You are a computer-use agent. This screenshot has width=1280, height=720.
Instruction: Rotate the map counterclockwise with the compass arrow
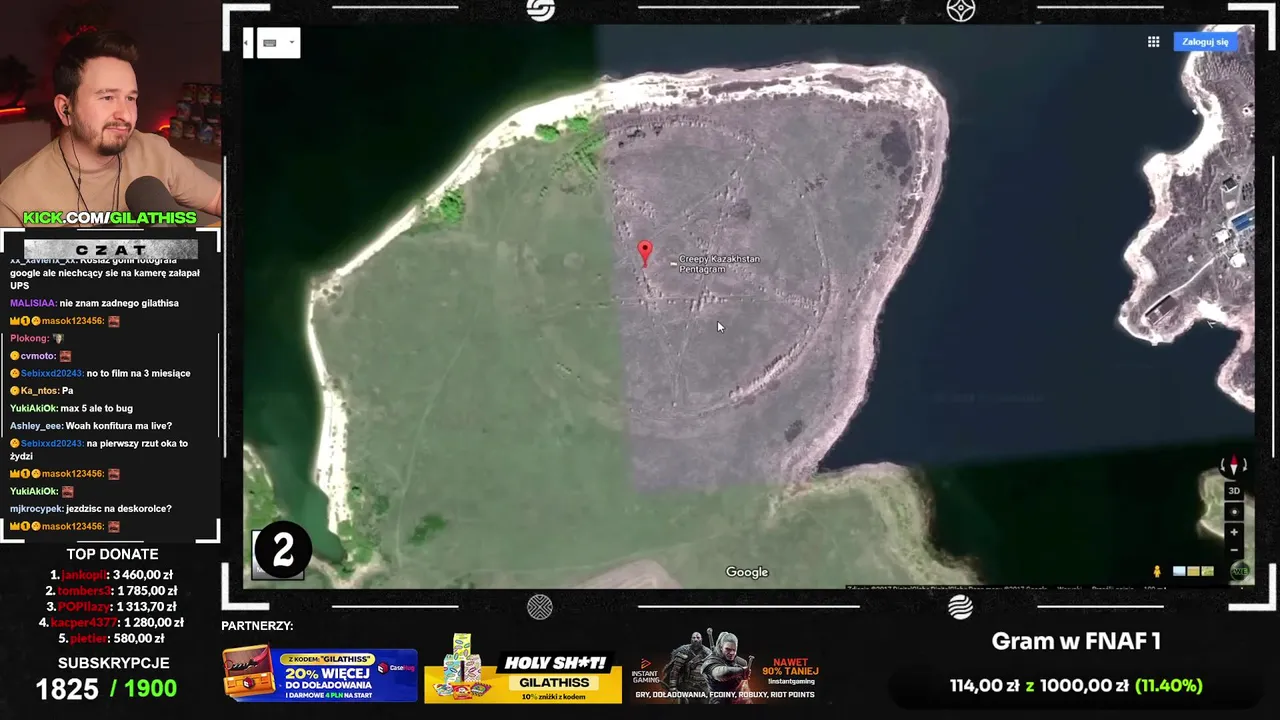point(1222,466)
